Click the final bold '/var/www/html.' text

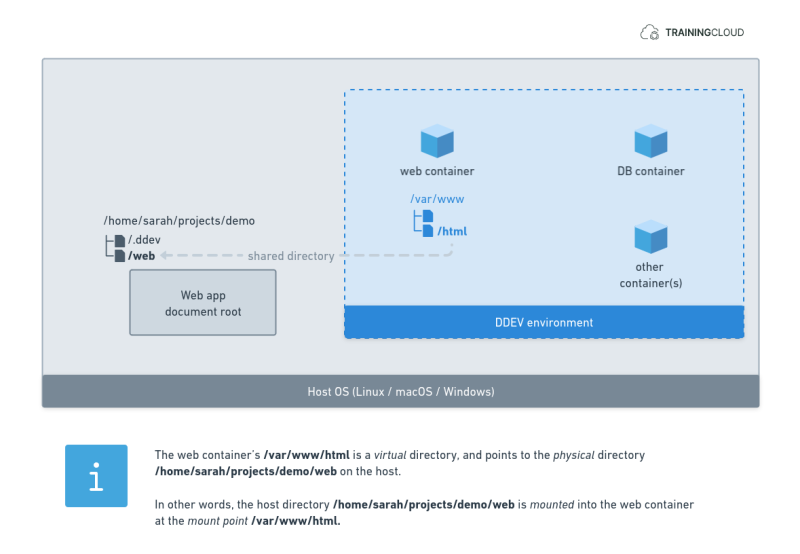296,521
